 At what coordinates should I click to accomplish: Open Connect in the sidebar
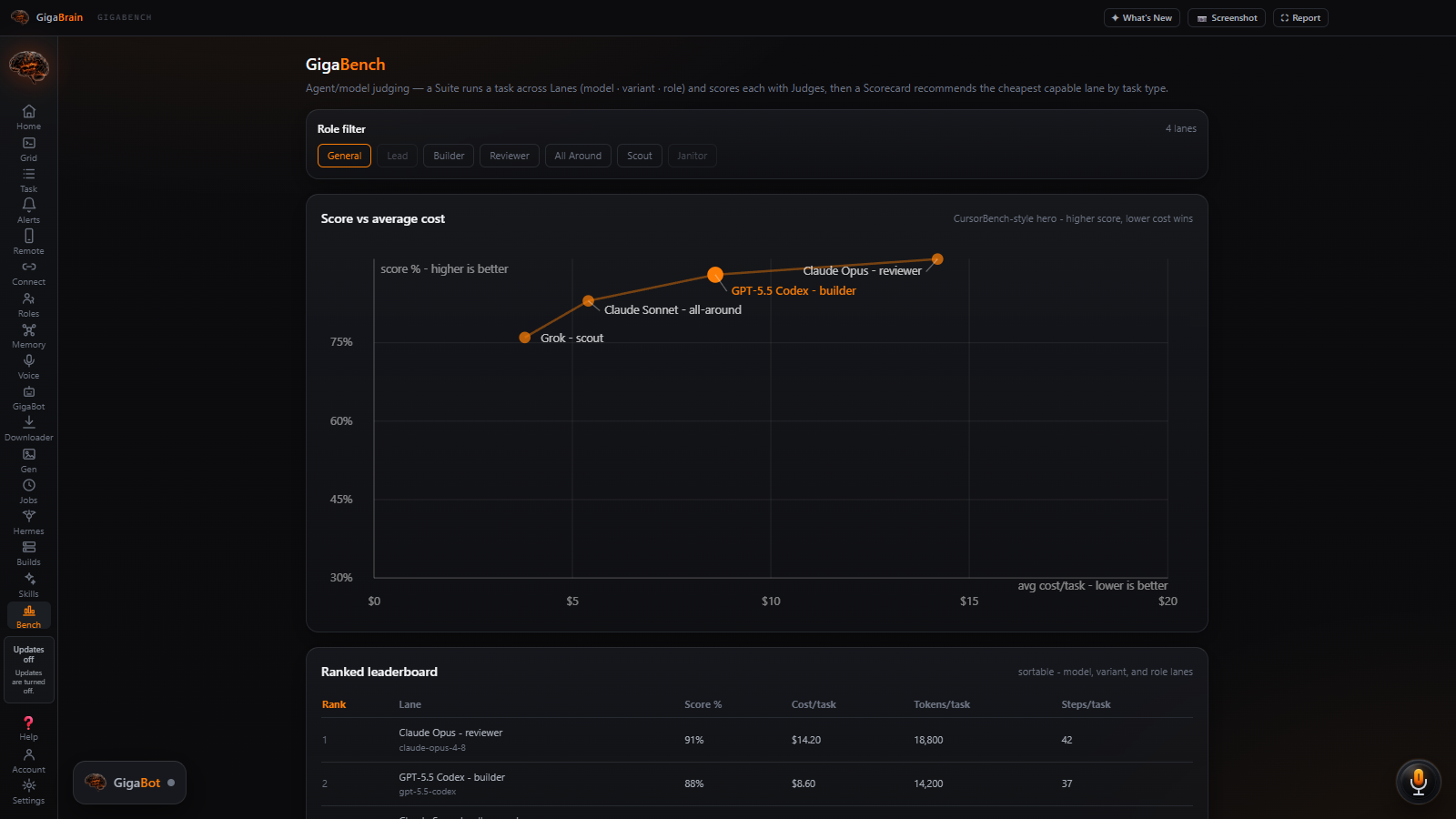pos(29,273)
